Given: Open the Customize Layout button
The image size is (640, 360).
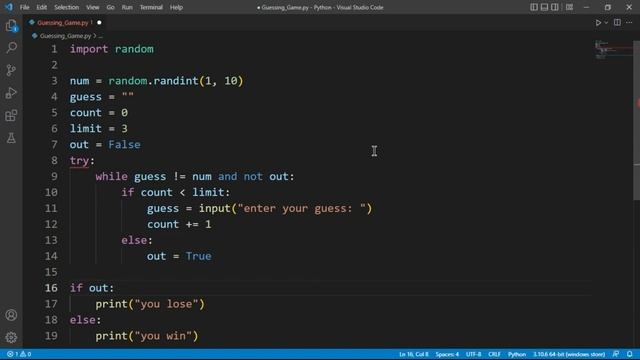Looking at the screenshot, I should coord(569,7).
